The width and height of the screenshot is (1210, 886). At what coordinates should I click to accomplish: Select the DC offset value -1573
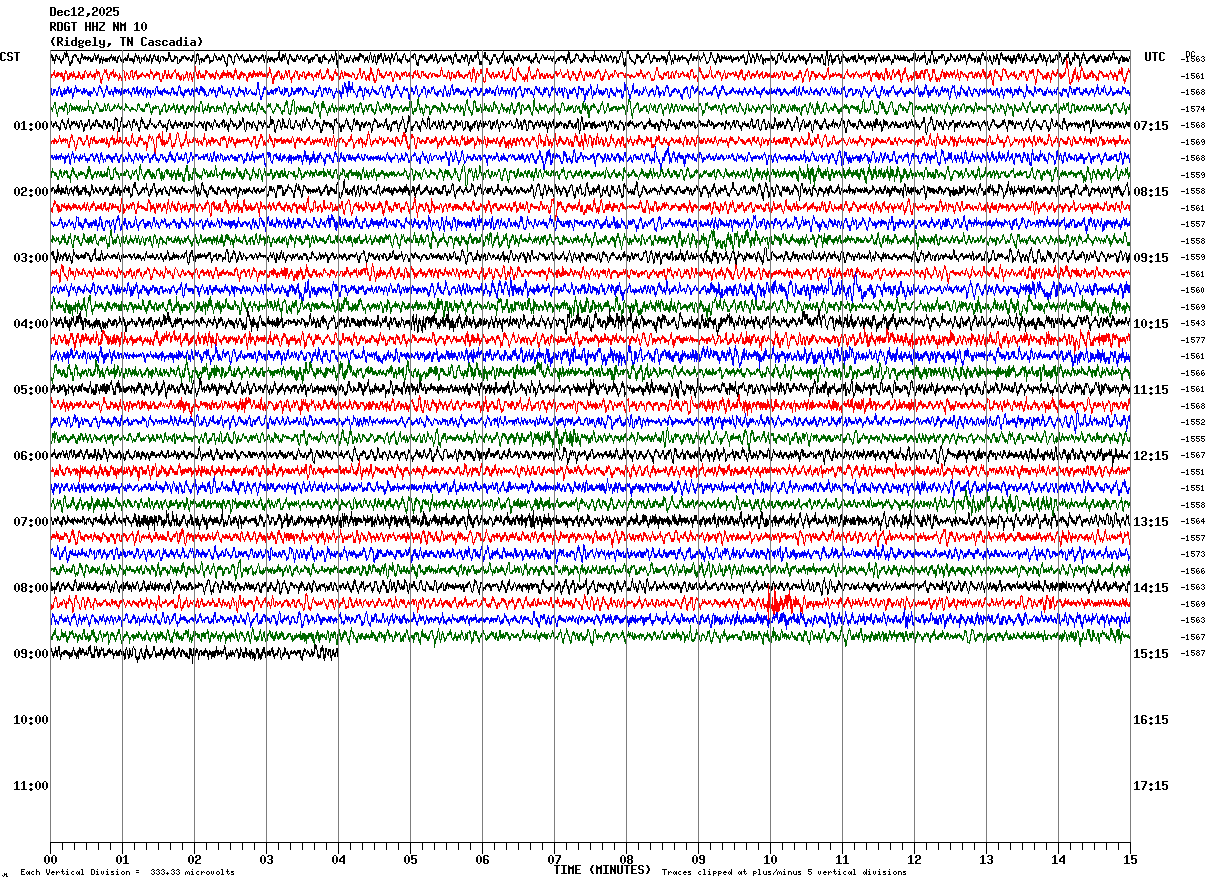click(1193, 554)
